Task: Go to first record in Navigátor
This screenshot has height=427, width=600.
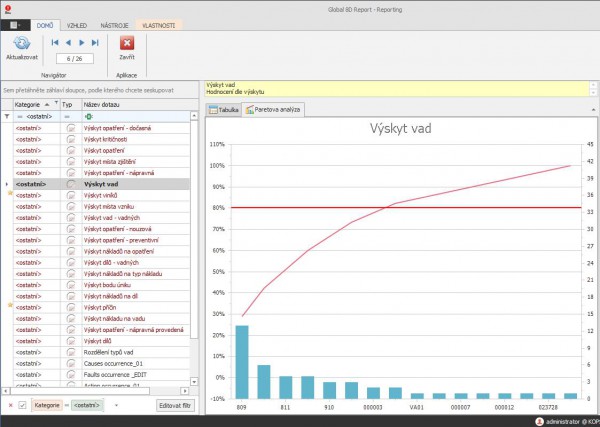Action: tap(55, 43)
